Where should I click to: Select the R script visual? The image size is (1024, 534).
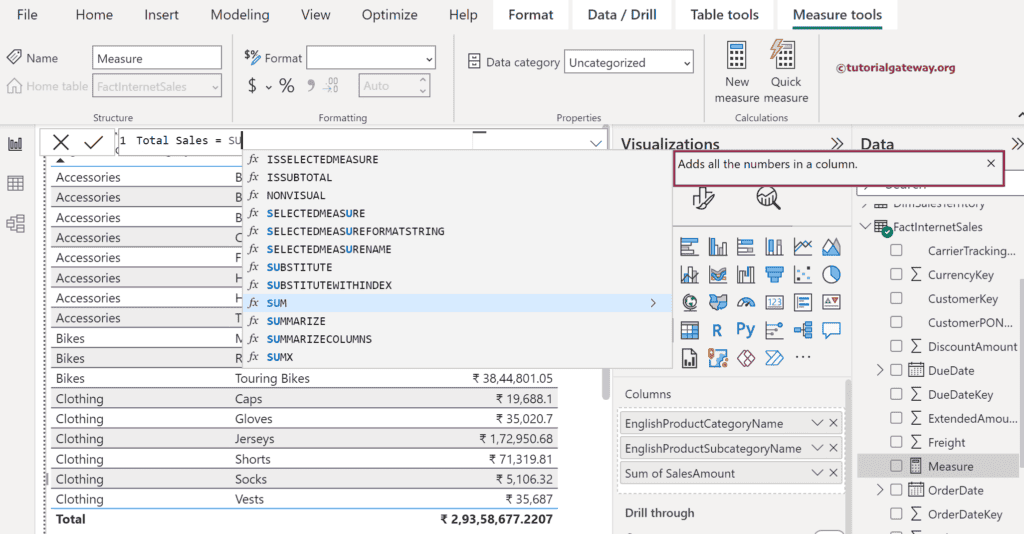(718, 330)
